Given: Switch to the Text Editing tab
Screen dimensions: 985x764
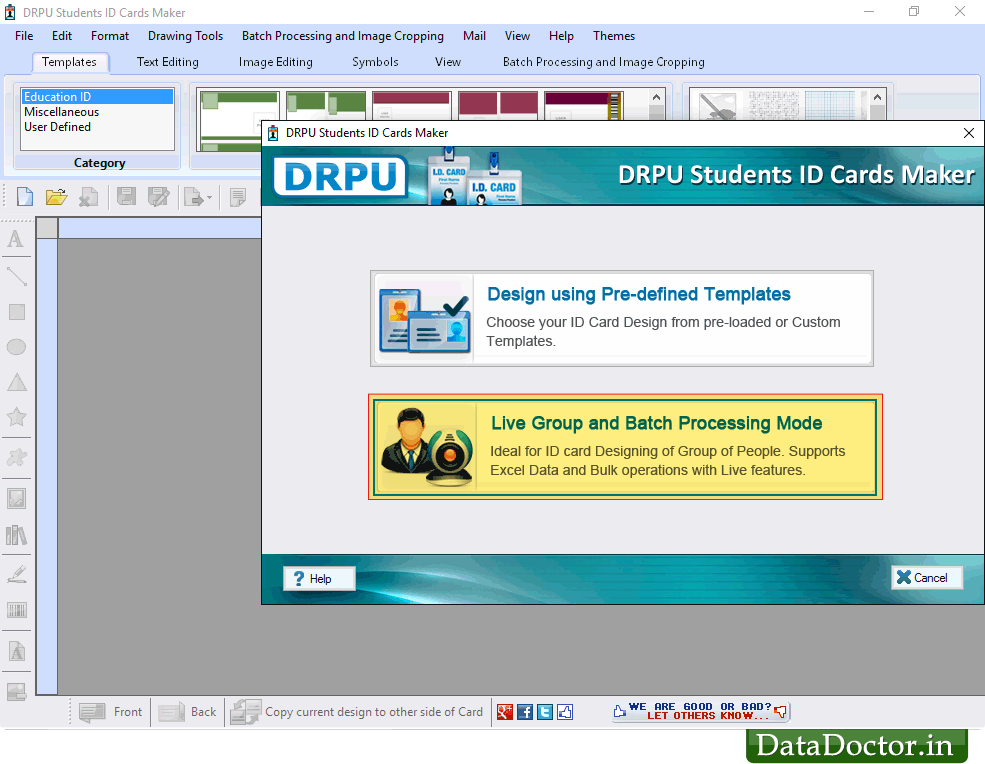Looking at the screenshot, I should click(x=168, y=62).
